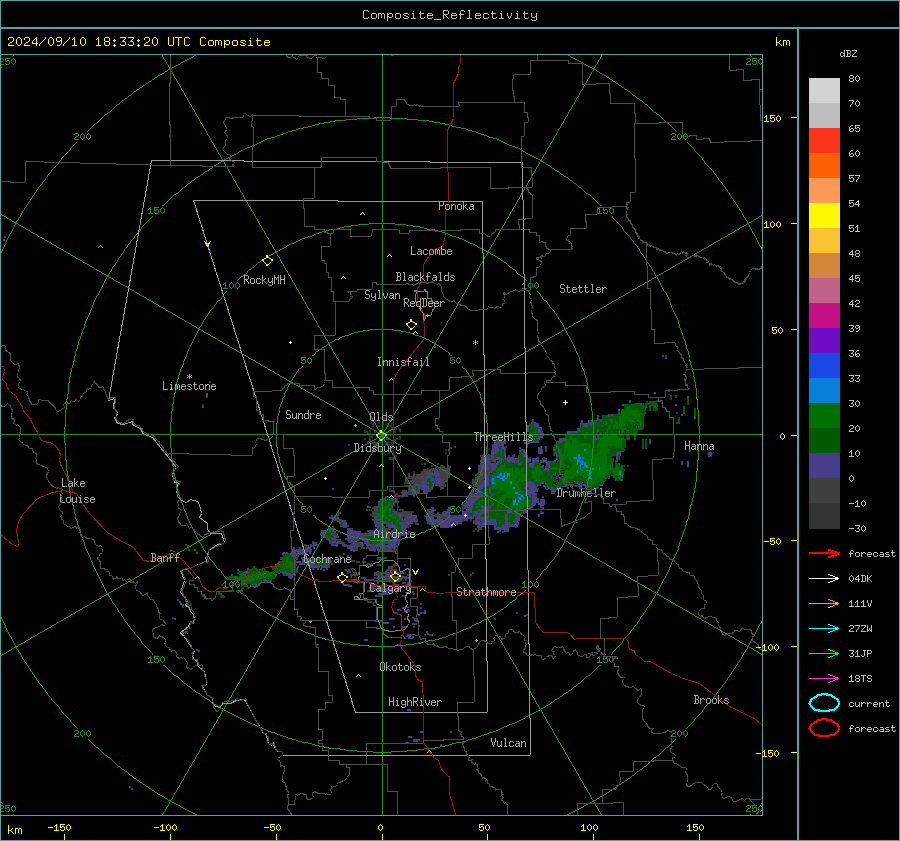The width and height of the screenshot is (900, 841).
Task: Click the Cochrane city label
Action: coord(327,559)
